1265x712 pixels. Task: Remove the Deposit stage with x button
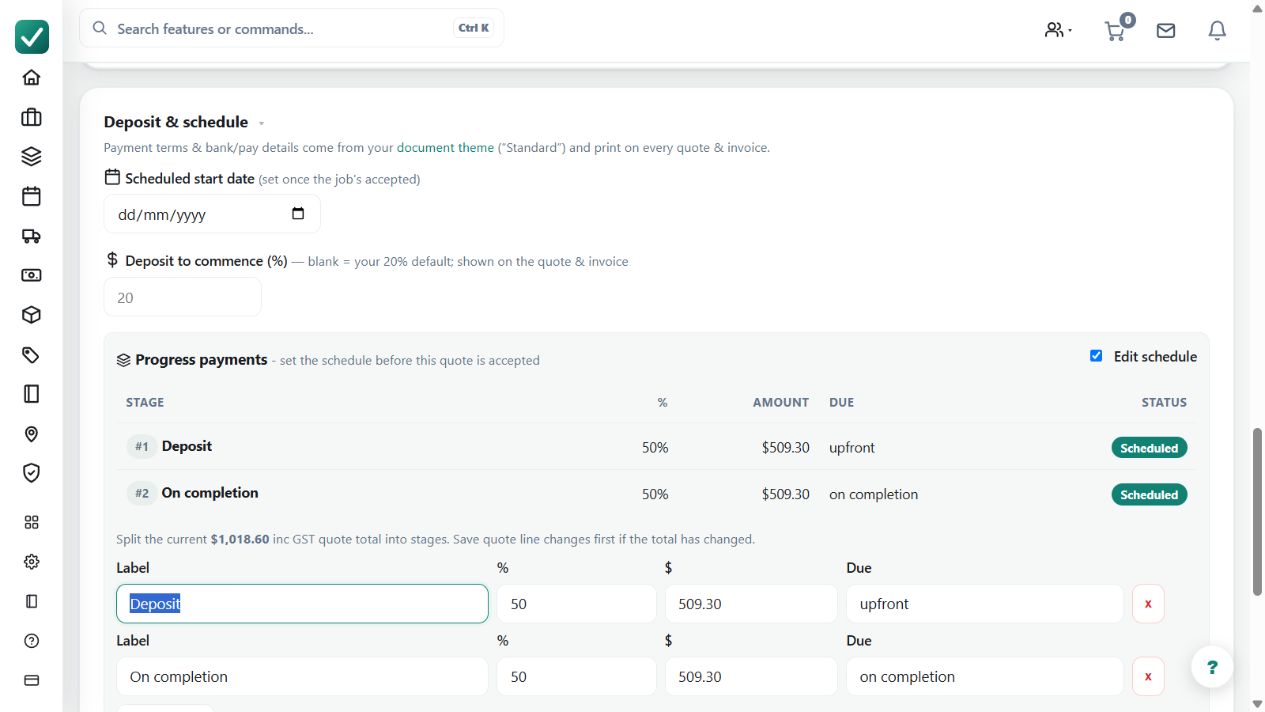pos(1148,604)
